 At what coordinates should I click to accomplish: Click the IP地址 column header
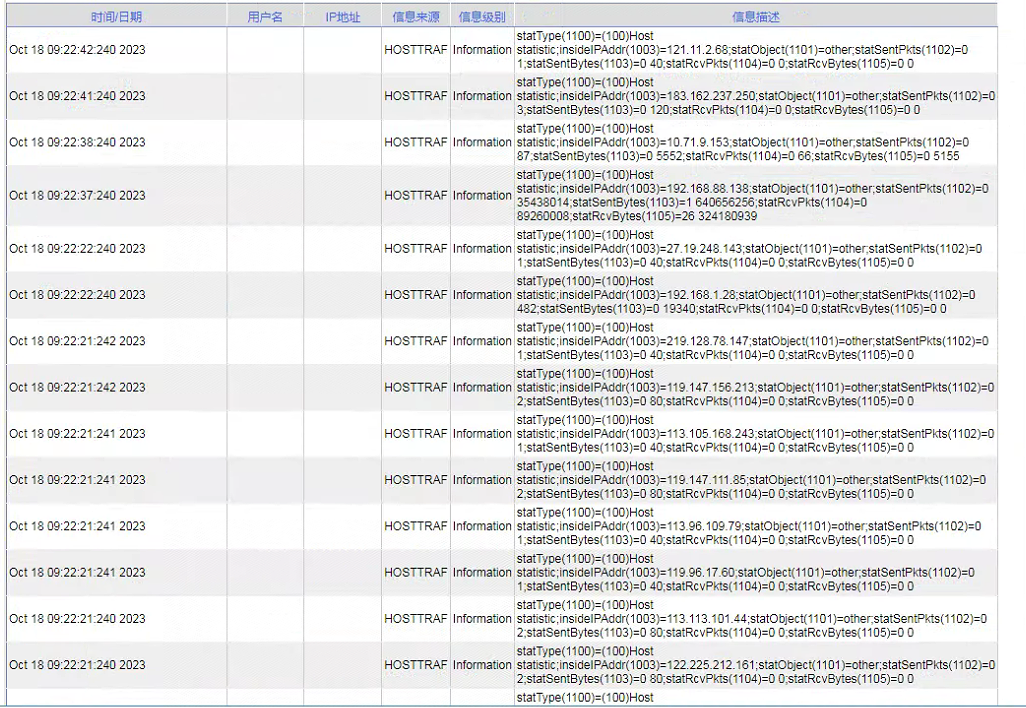click(x=343, y=17)
